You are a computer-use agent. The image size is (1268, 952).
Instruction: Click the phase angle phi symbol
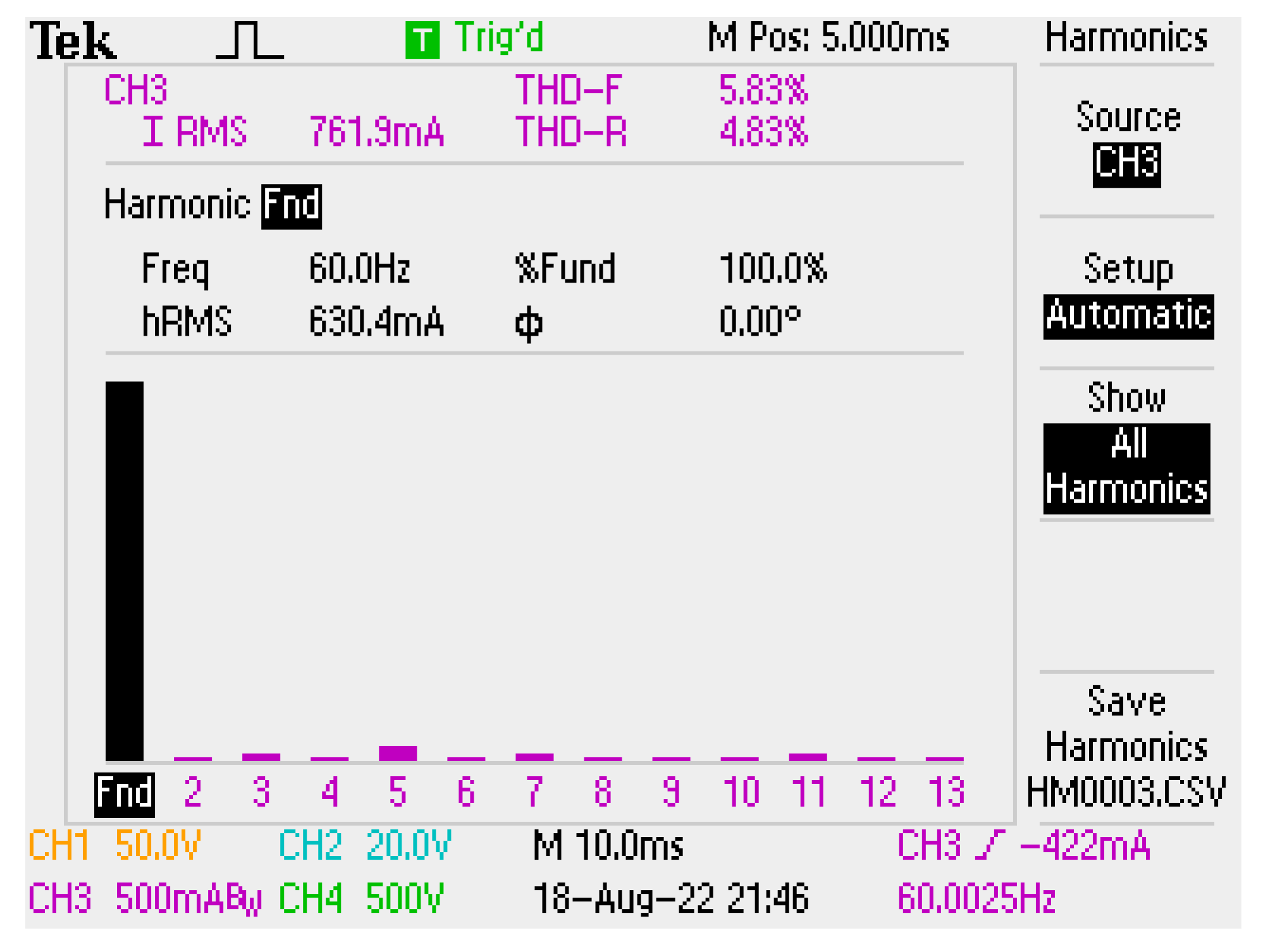pos(528,324)
